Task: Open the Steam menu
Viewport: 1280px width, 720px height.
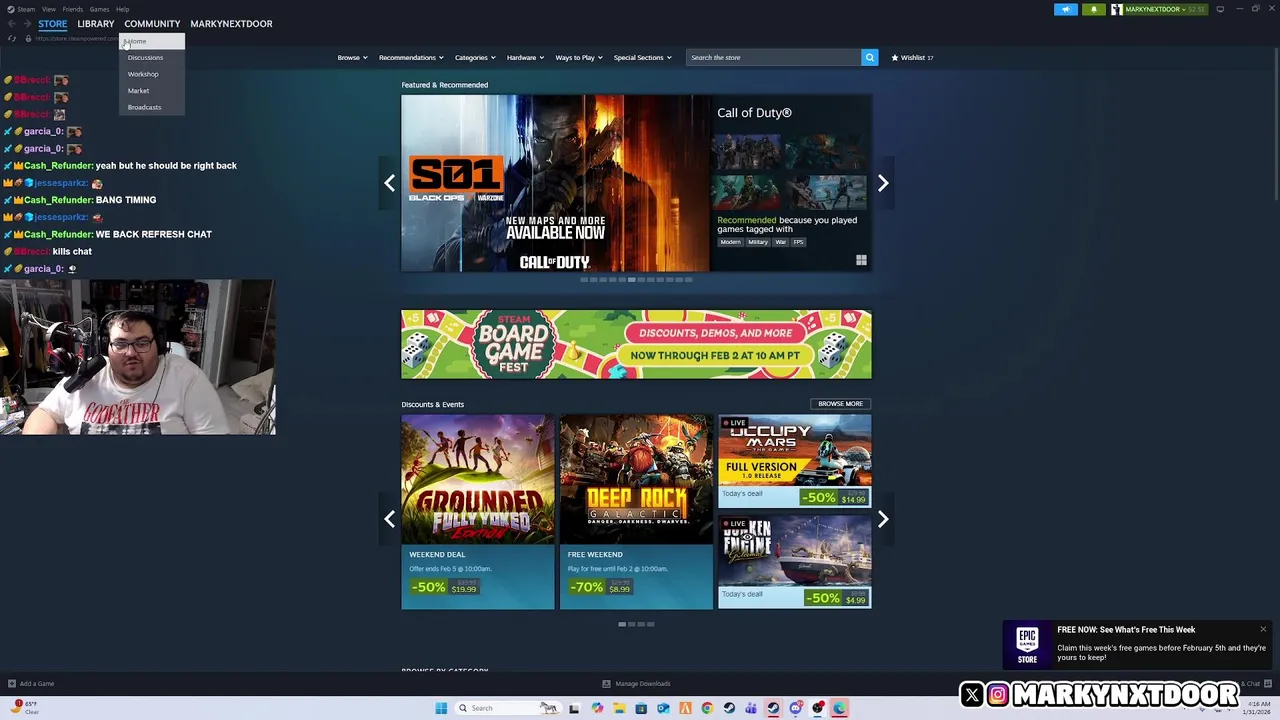Action: 26,9
